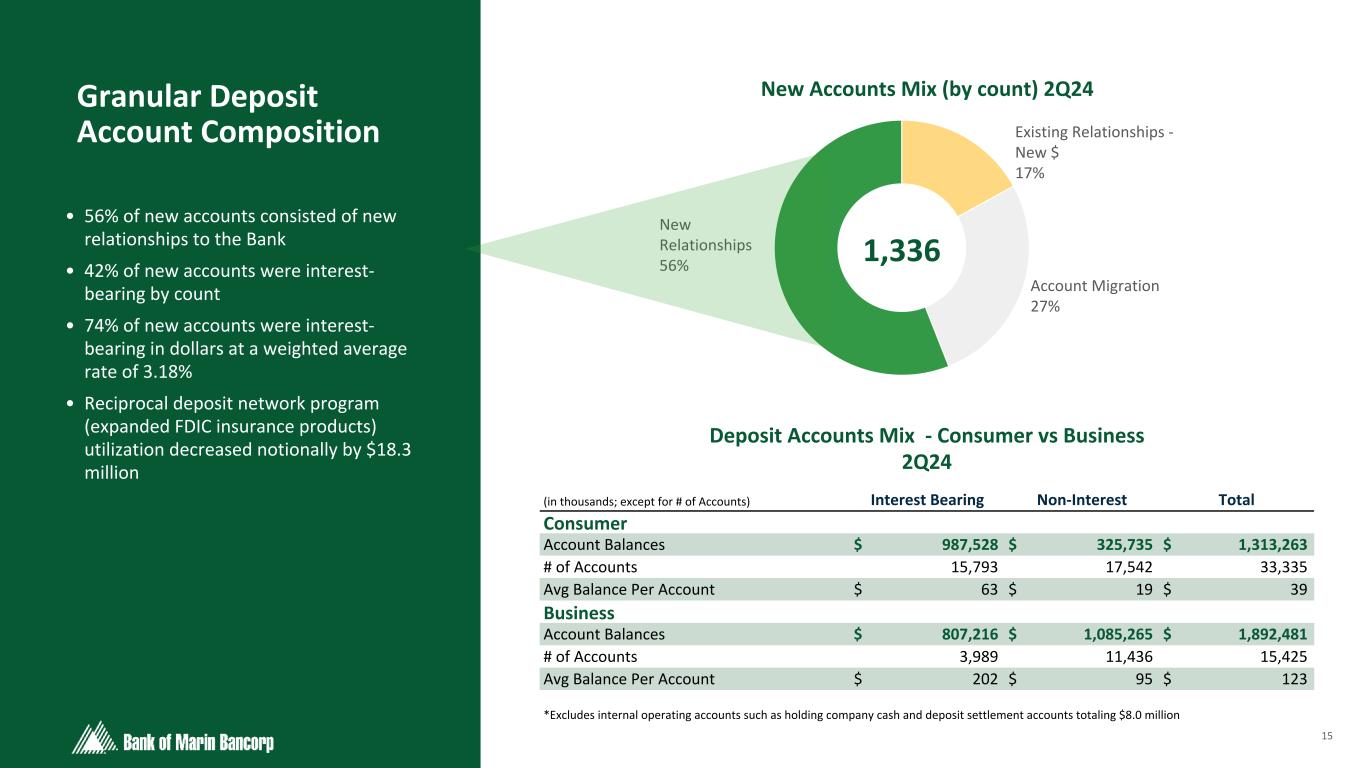
Task: Select the New Relationships 56% label
Action: pos(705,245)
